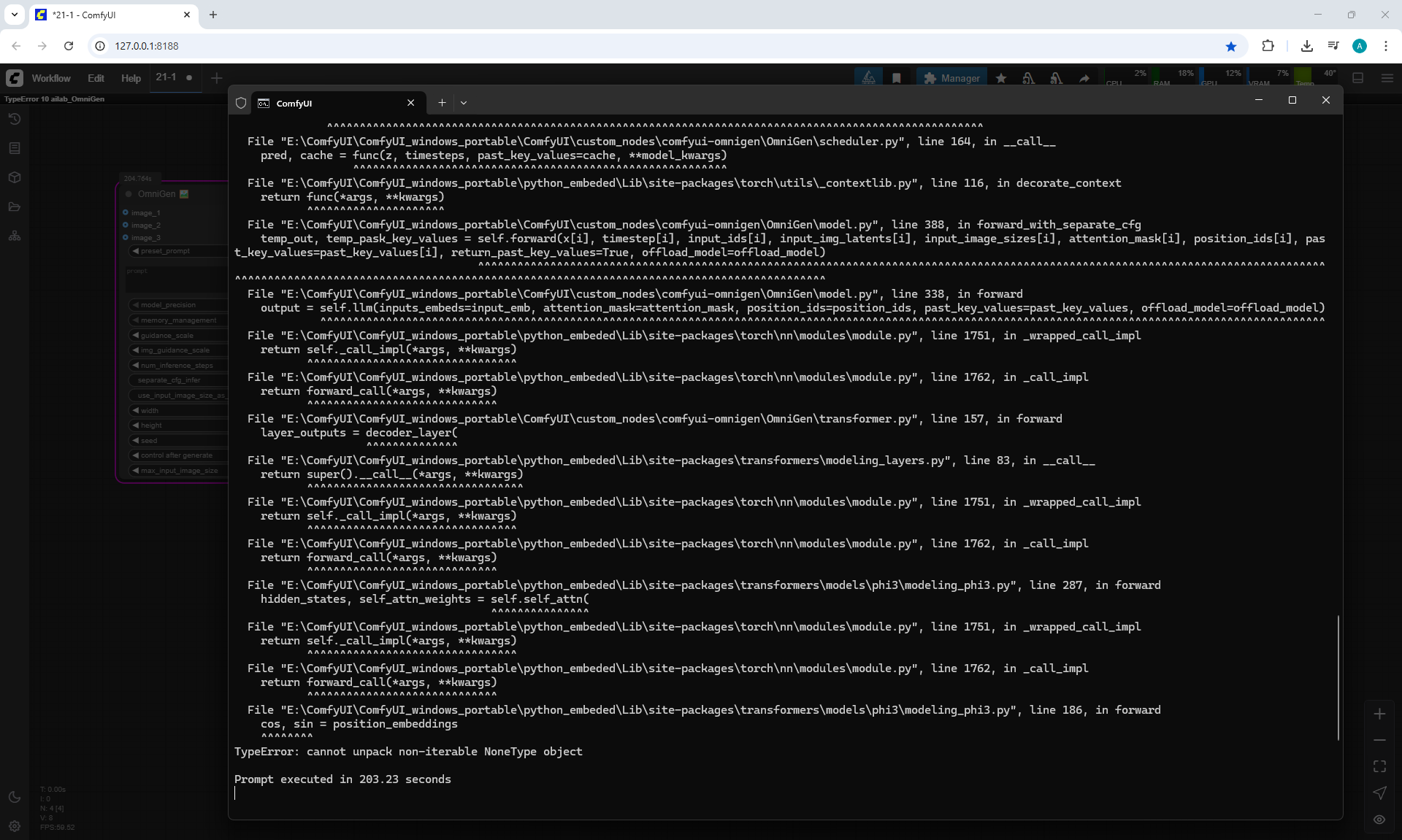Click the star icon beside Manager
This screenshot has height=840, width=1402.
1001,78
